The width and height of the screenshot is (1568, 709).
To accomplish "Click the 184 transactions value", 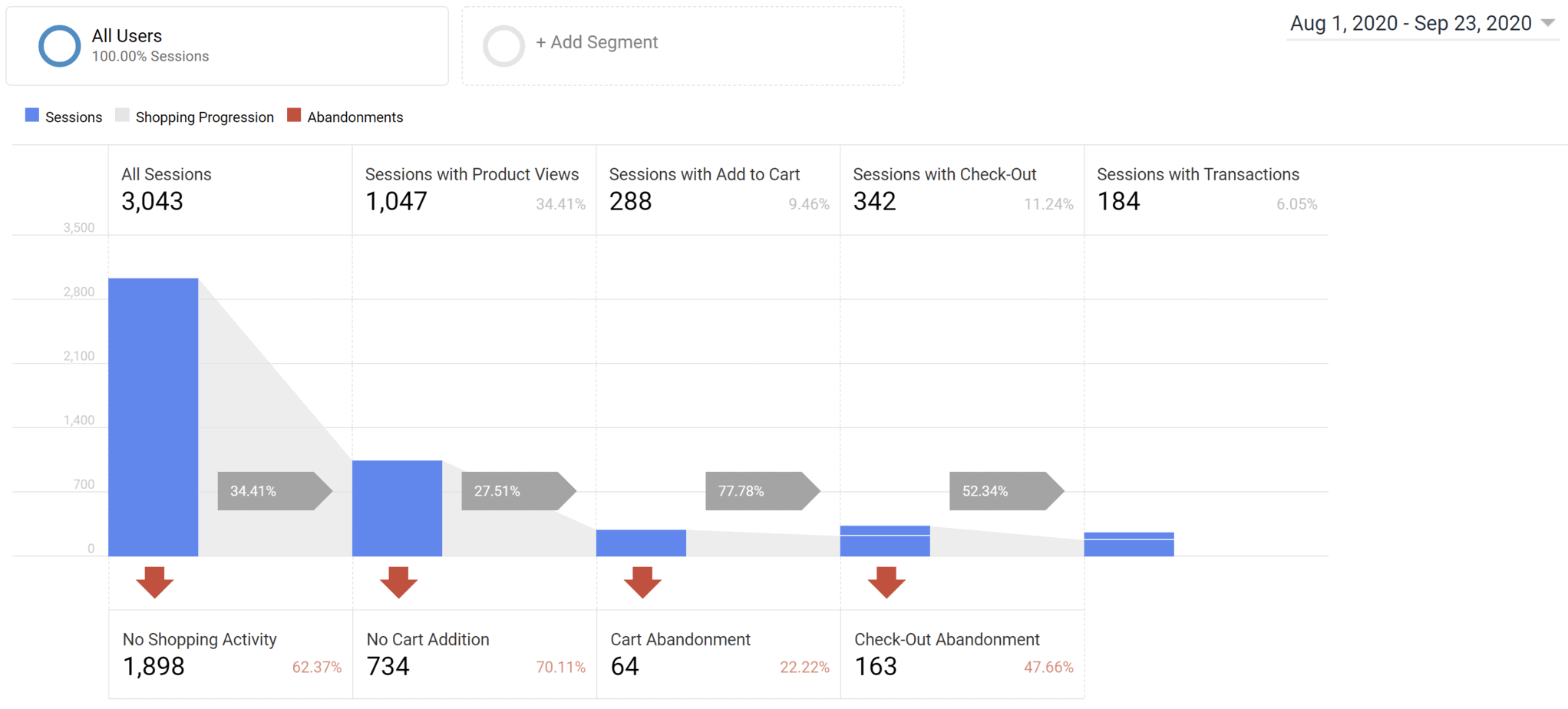I will pos(1118,202).
